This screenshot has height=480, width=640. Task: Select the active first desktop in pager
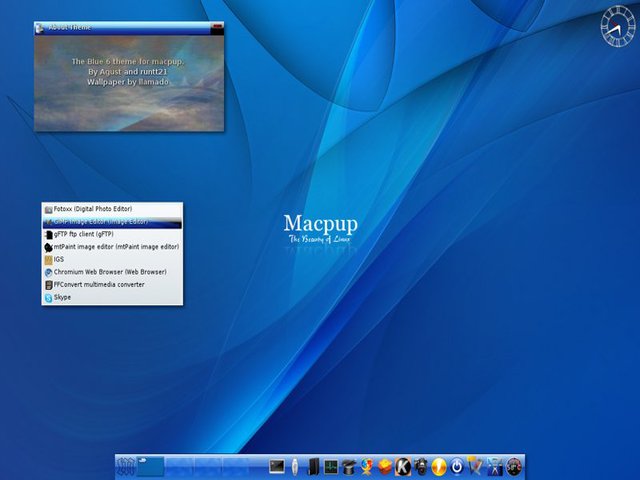[x=150, y=466]
